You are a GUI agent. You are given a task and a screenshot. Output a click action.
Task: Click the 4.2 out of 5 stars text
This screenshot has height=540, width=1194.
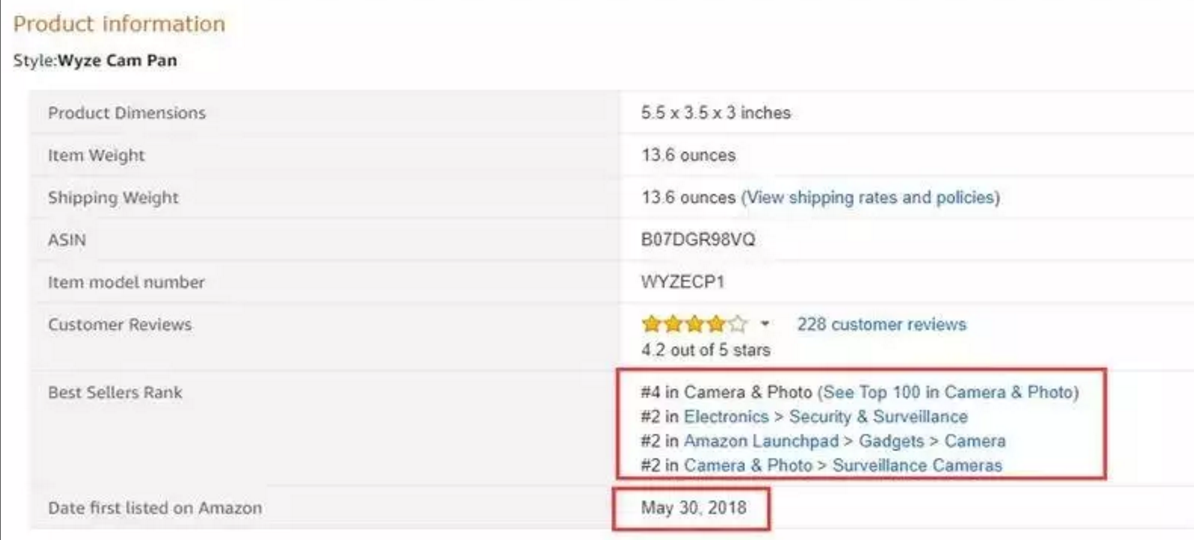[x=706, y=350]
